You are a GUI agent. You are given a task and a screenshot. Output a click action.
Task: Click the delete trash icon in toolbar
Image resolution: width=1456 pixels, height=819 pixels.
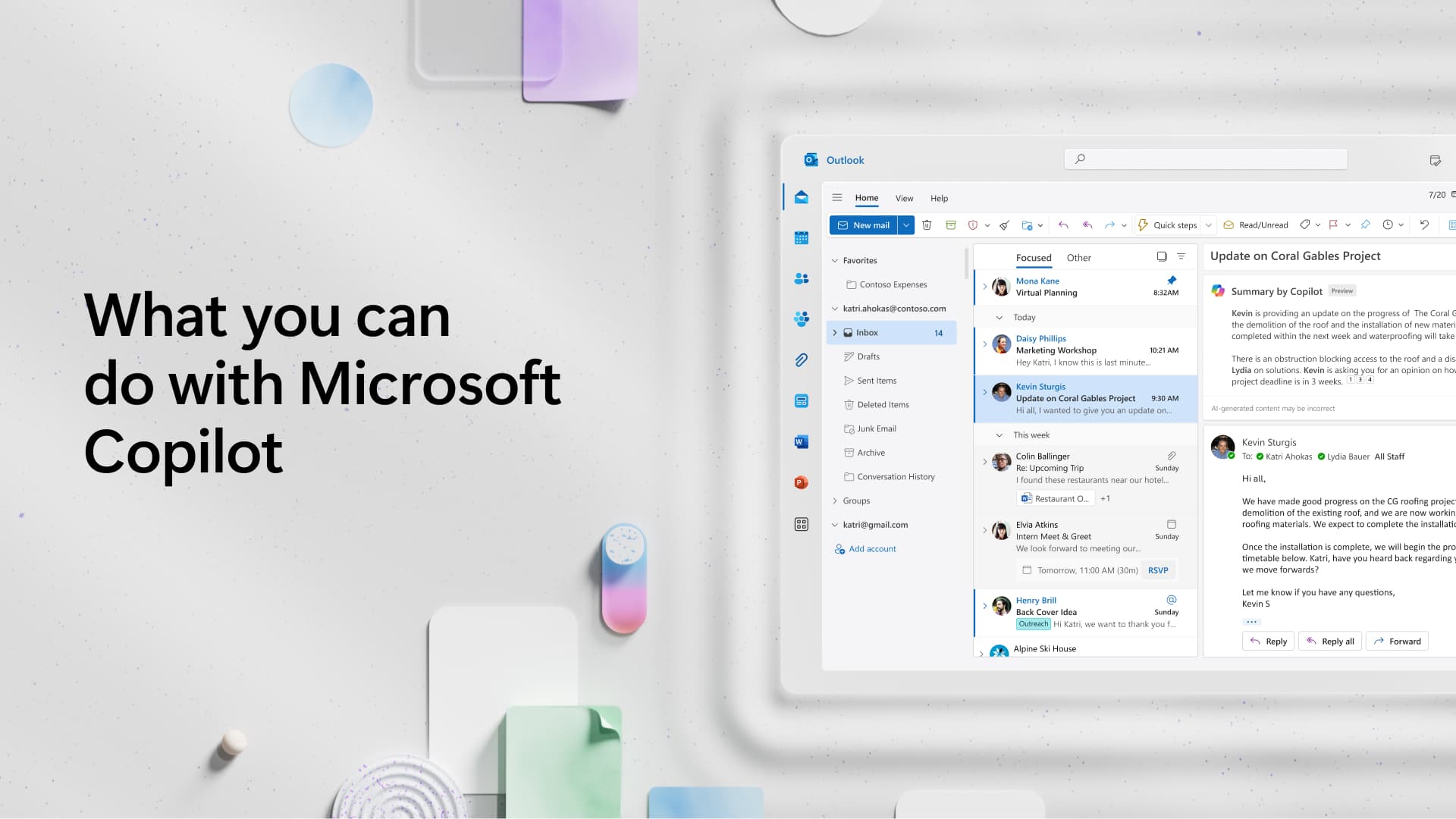(927, 225)
